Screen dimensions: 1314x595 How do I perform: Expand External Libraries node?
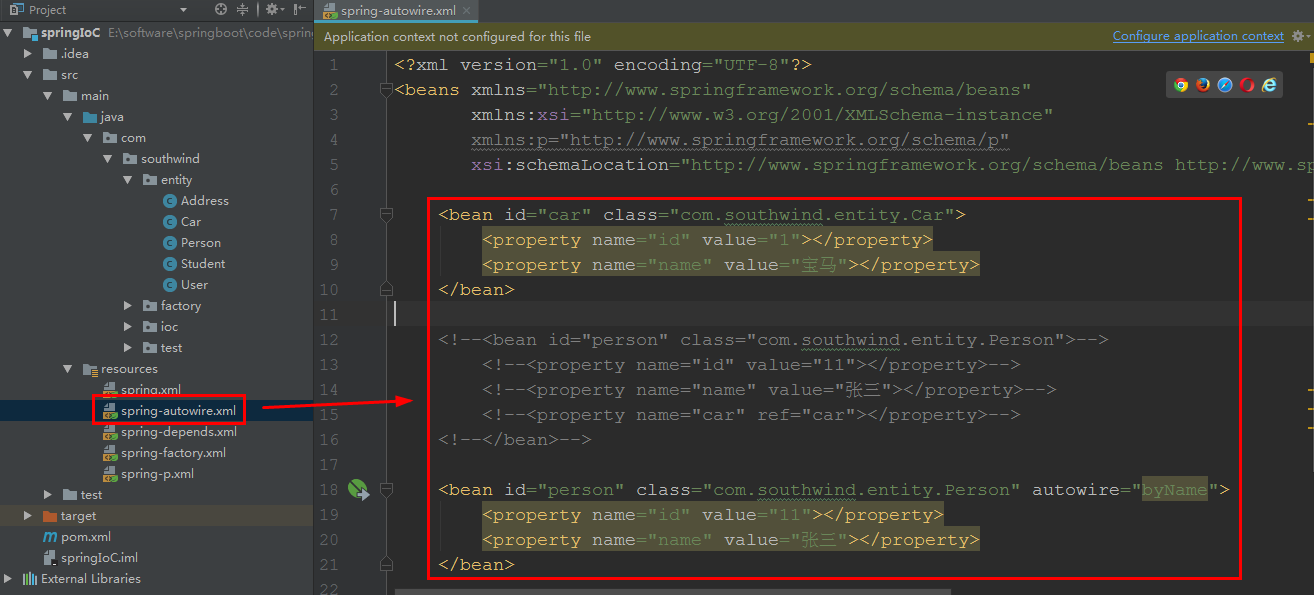tap(9, 579)
